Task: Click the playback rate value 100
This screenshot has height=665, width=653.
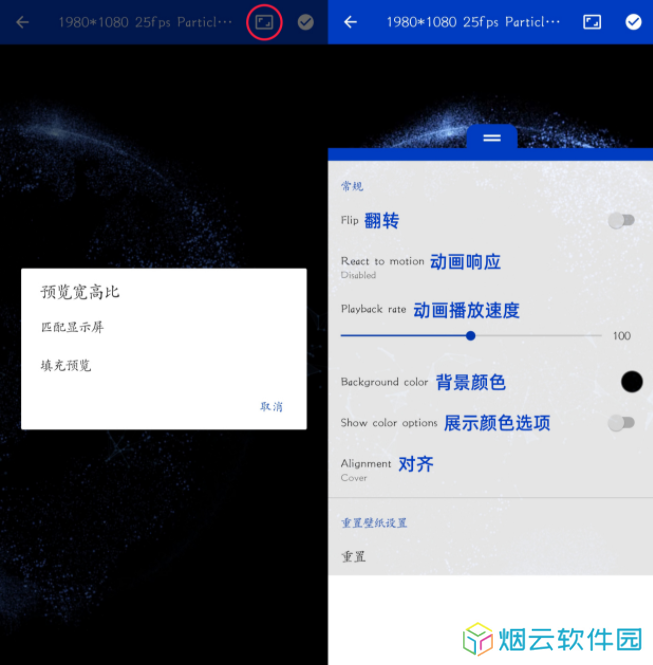Action: (x=622, y=336)
